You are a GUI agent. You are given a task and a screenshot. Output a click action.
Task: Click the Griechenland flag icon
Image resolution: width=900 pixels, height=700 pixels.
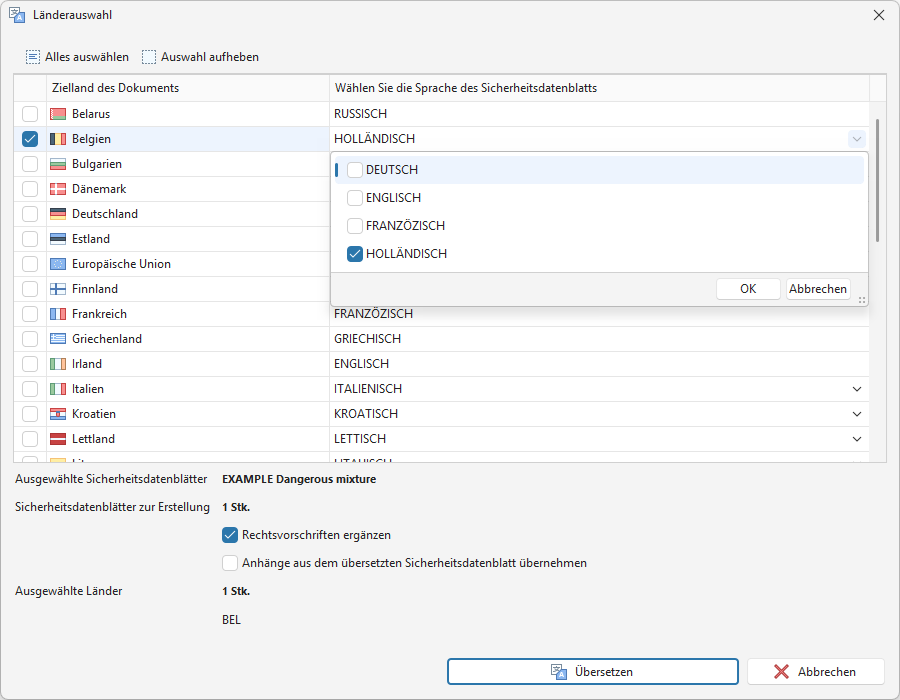[58, 339]
